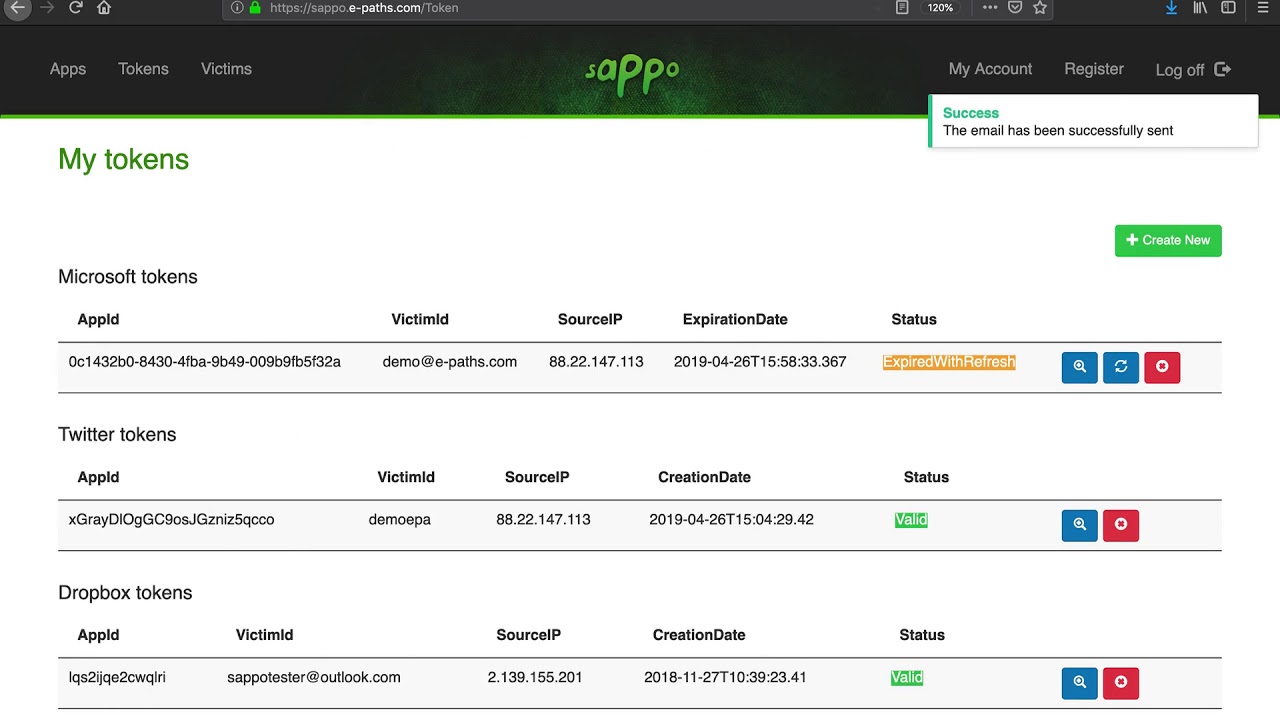Open the downloads arrow icon
The height and width of the screenshot is (720, 1280).
1171,7
